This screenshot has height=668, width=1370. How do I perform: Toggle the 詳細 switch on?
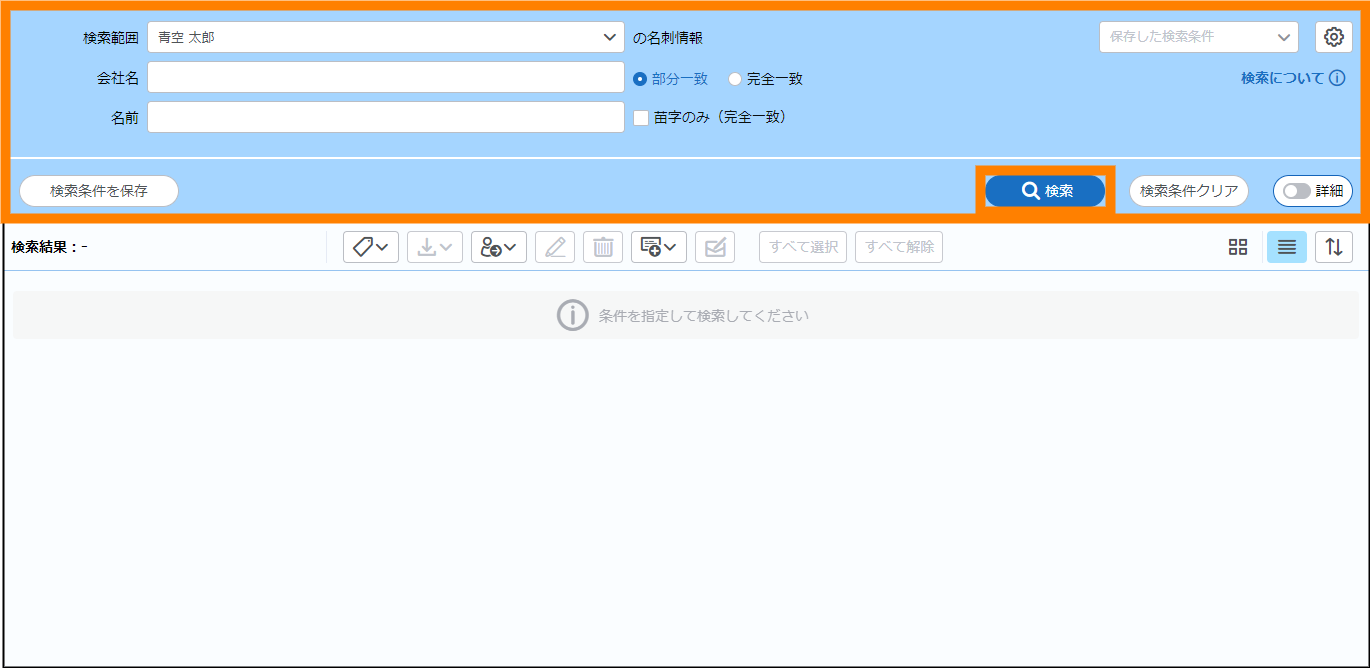point(1297,191)
